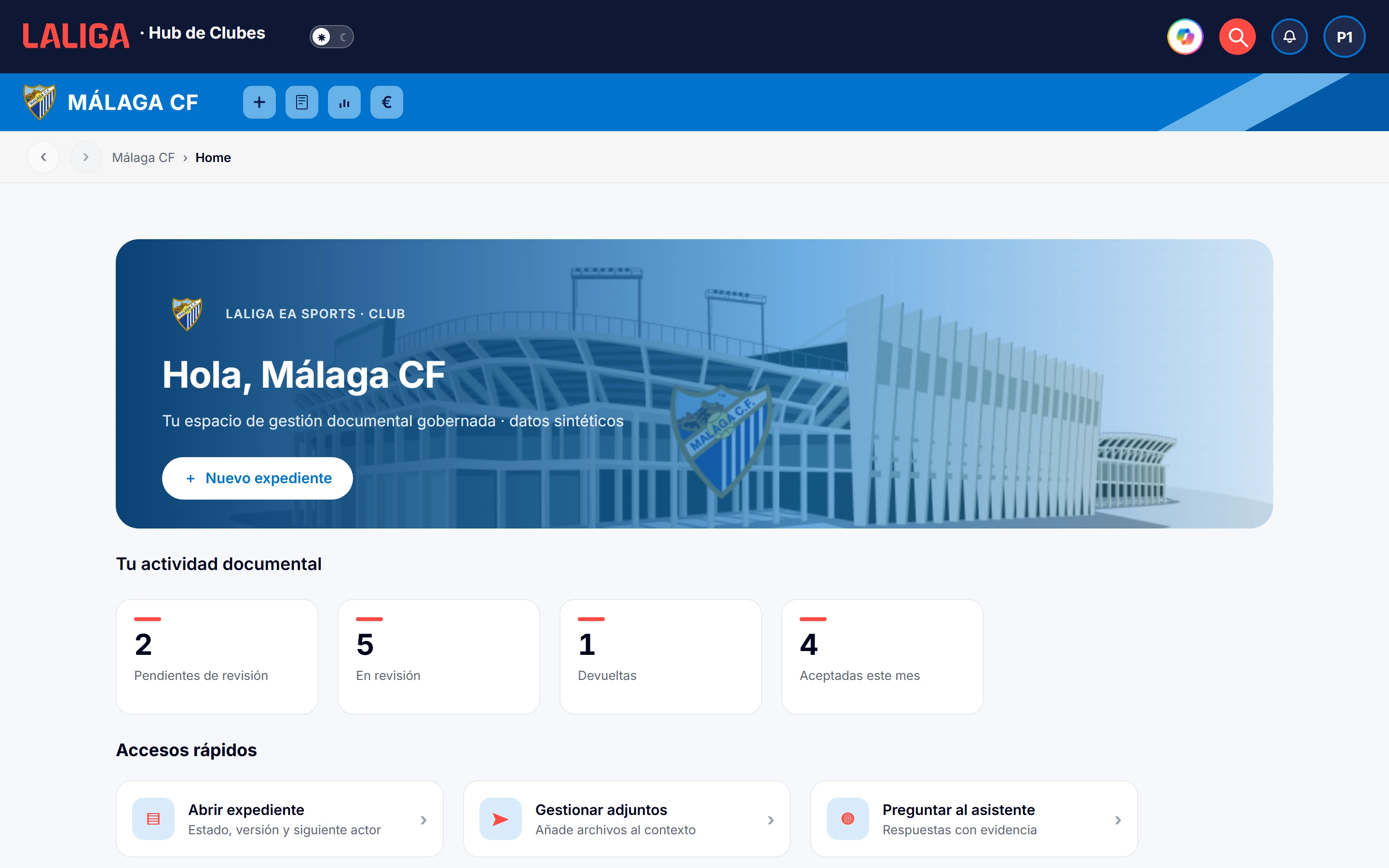1389x868 pixels.
Task: Open notifications bell
Action: (x=1289, y=37)
